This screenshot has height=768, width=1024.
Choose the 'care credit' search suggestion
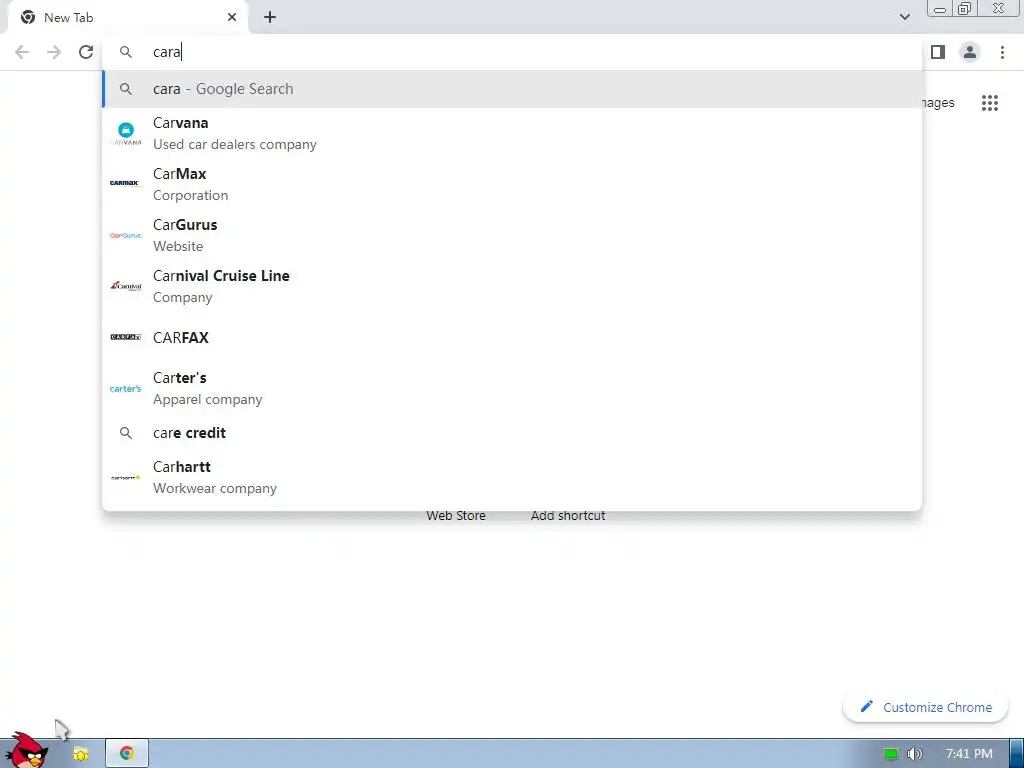click(512, 433)
